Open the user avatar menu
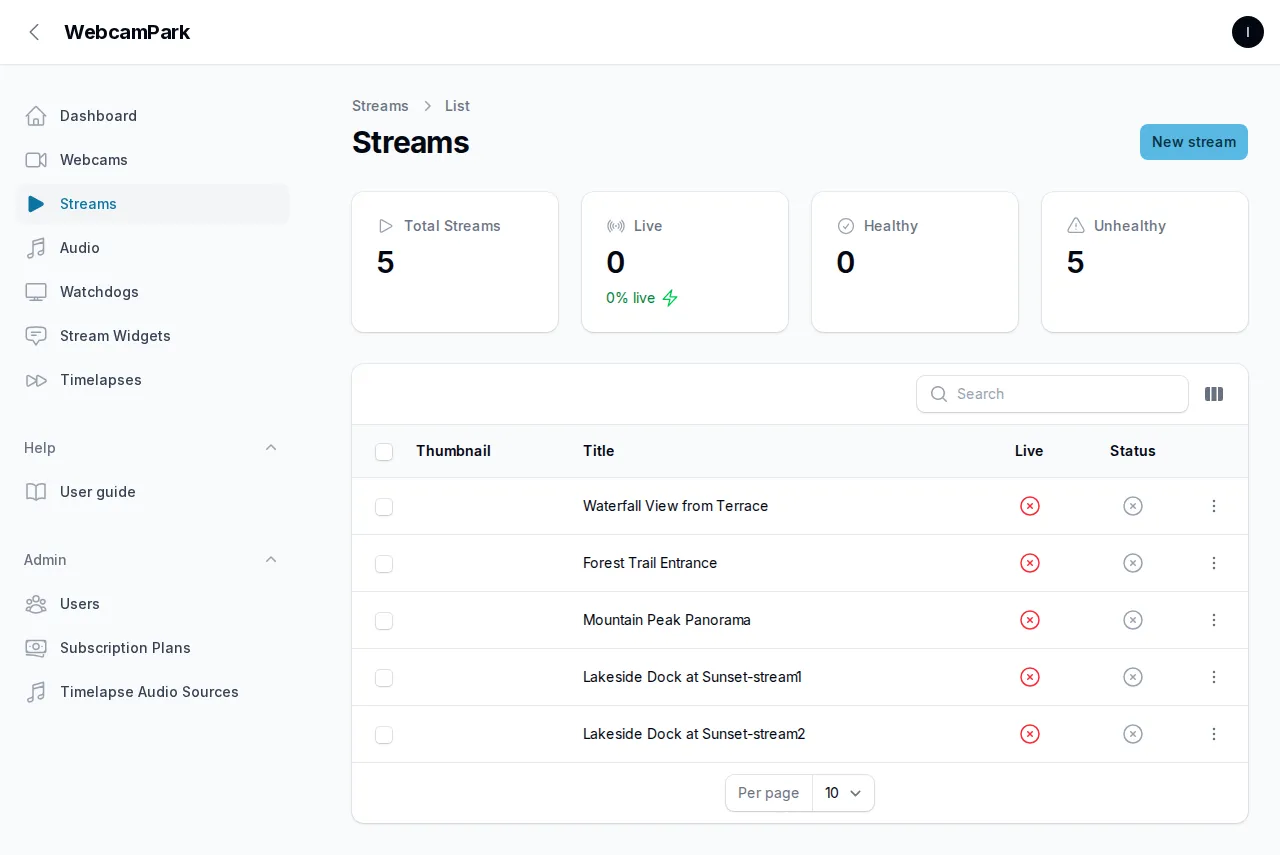Screen dimensions: 1280x855 [1248, 32]
